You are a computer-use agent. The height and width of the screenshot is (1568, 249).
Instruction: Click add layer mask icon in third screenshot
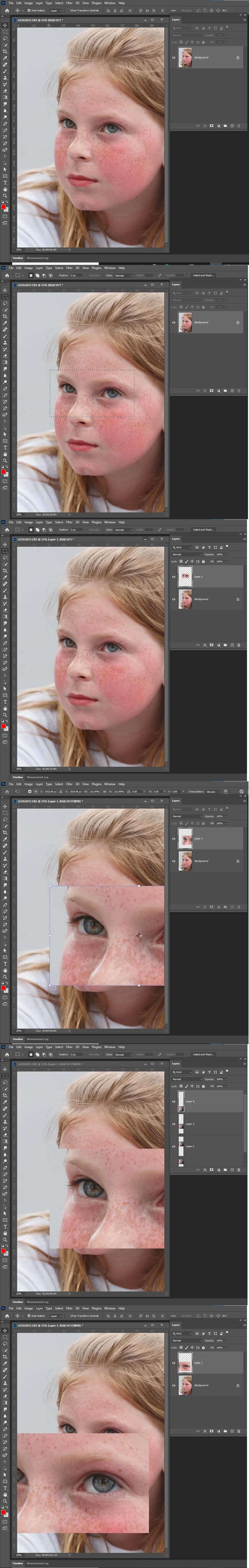click(x=211, y=645)
